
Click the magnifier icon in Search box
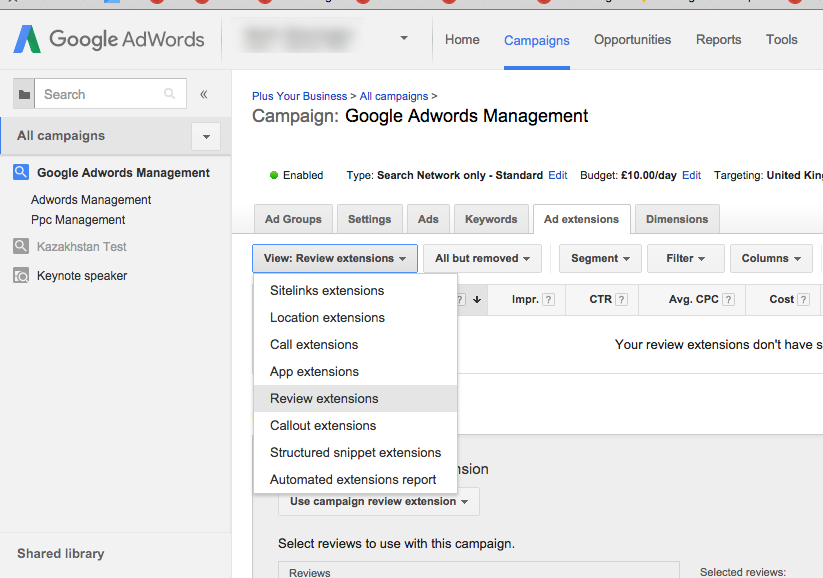coord(169,93)
